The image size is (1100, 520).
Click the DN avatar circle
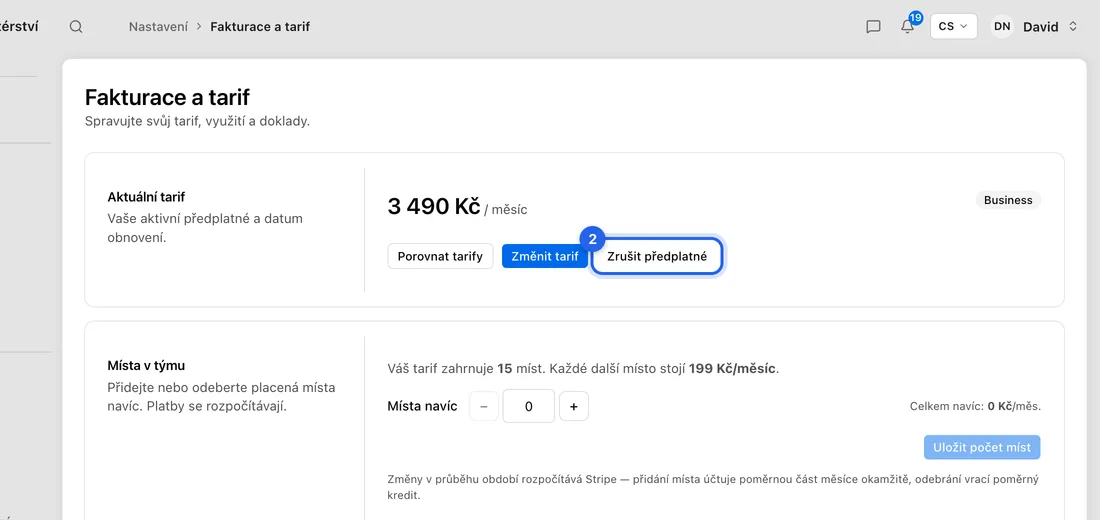click(1002, 27)
